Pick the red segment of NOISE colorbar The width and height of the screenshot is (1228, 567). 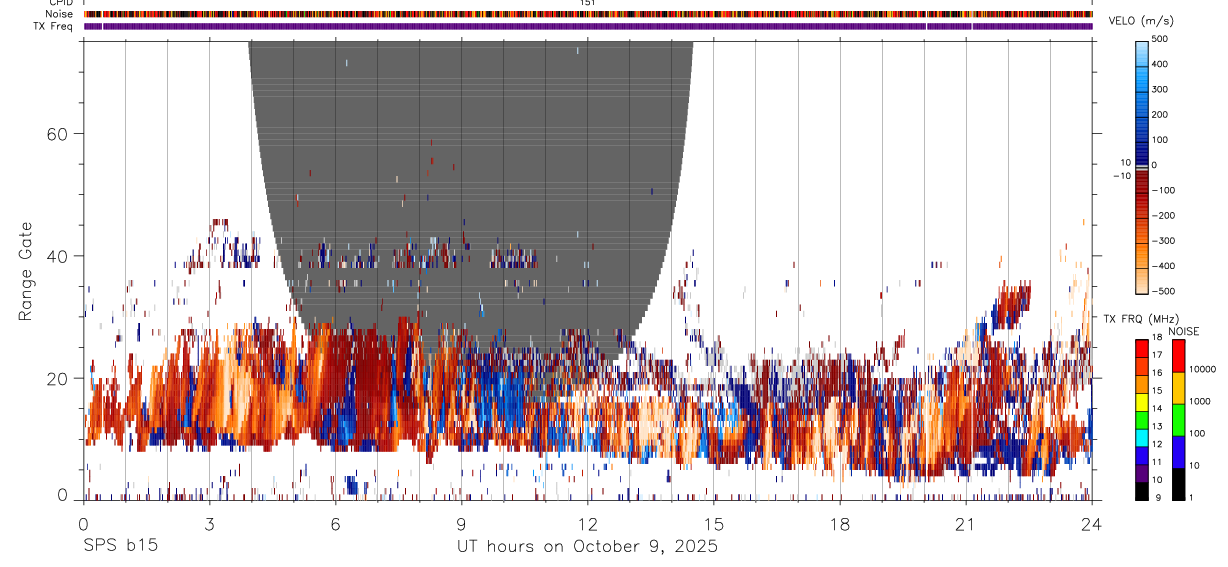pyautogui.click(x=1178, y=356)
